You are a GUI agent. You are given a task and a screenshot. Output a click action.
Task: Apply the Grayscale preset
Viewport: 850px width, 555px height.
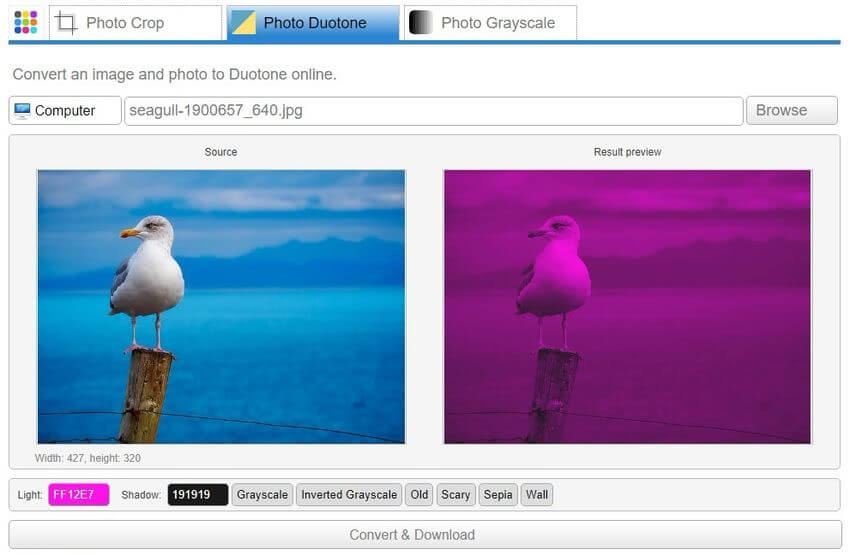pyautogui.click(x=262, y=495)
